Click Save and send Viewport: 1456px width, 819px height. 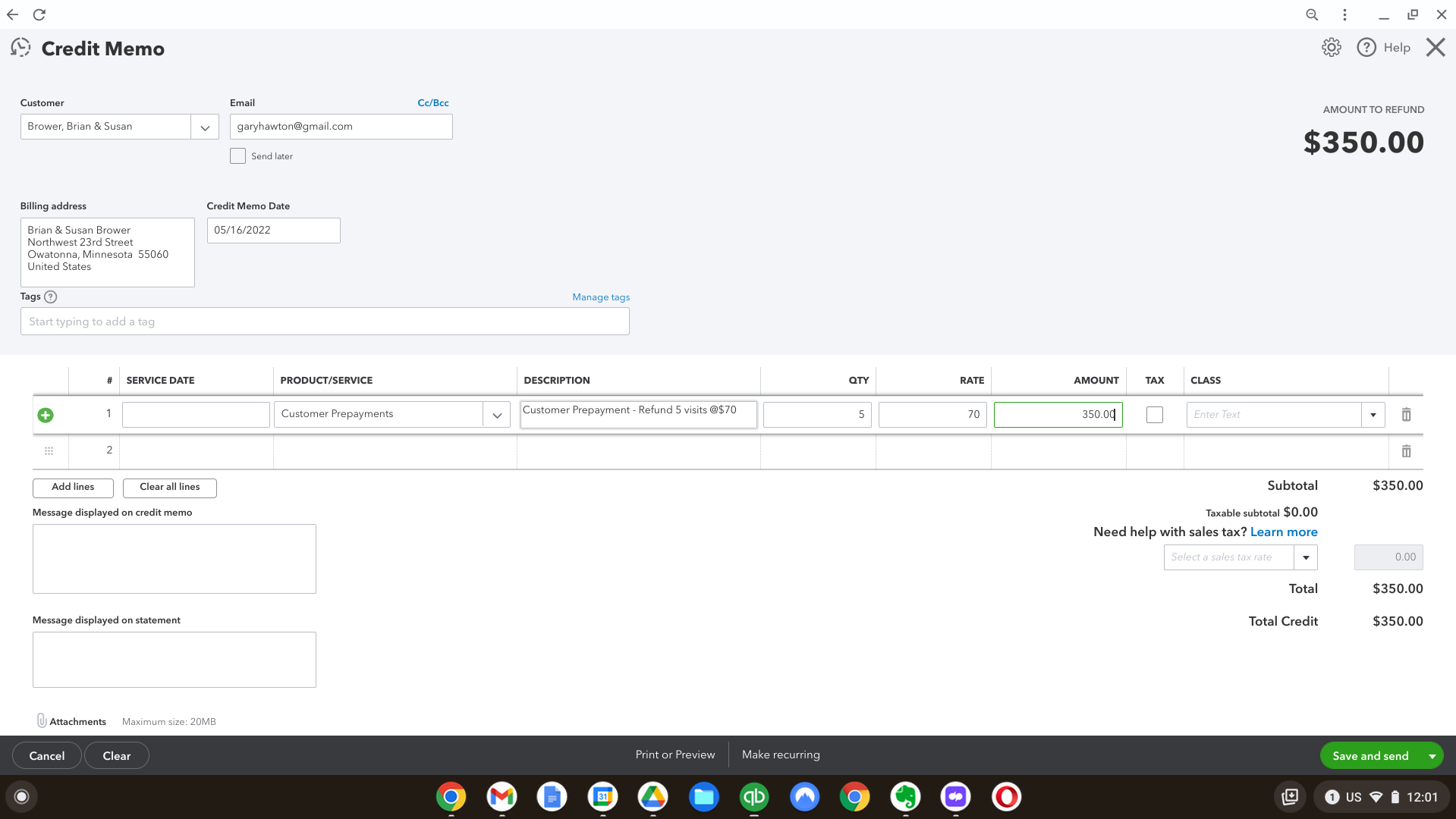coord(1370,756)
